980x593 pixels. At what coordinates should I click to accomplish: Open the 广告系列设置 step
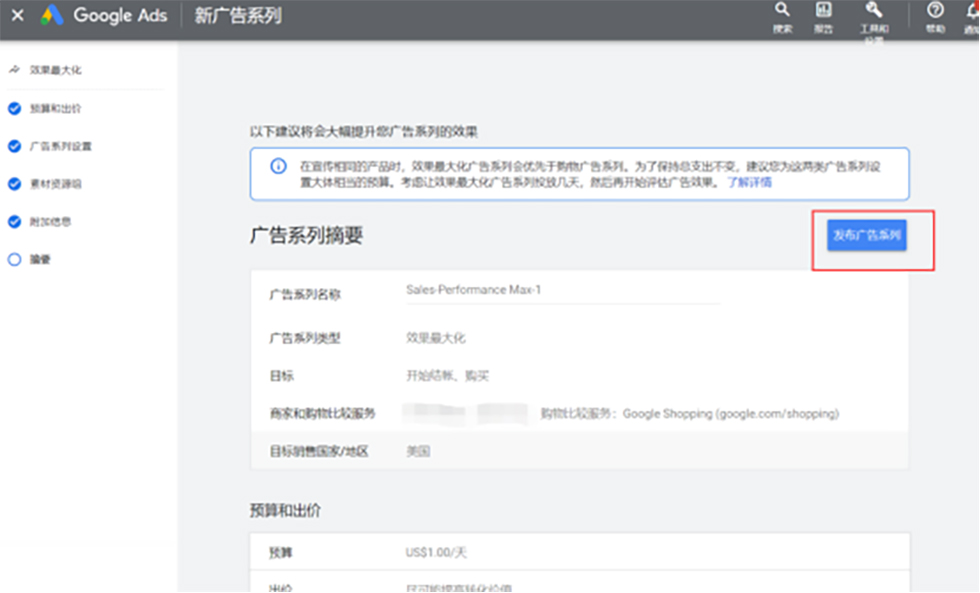click(60, 146)
